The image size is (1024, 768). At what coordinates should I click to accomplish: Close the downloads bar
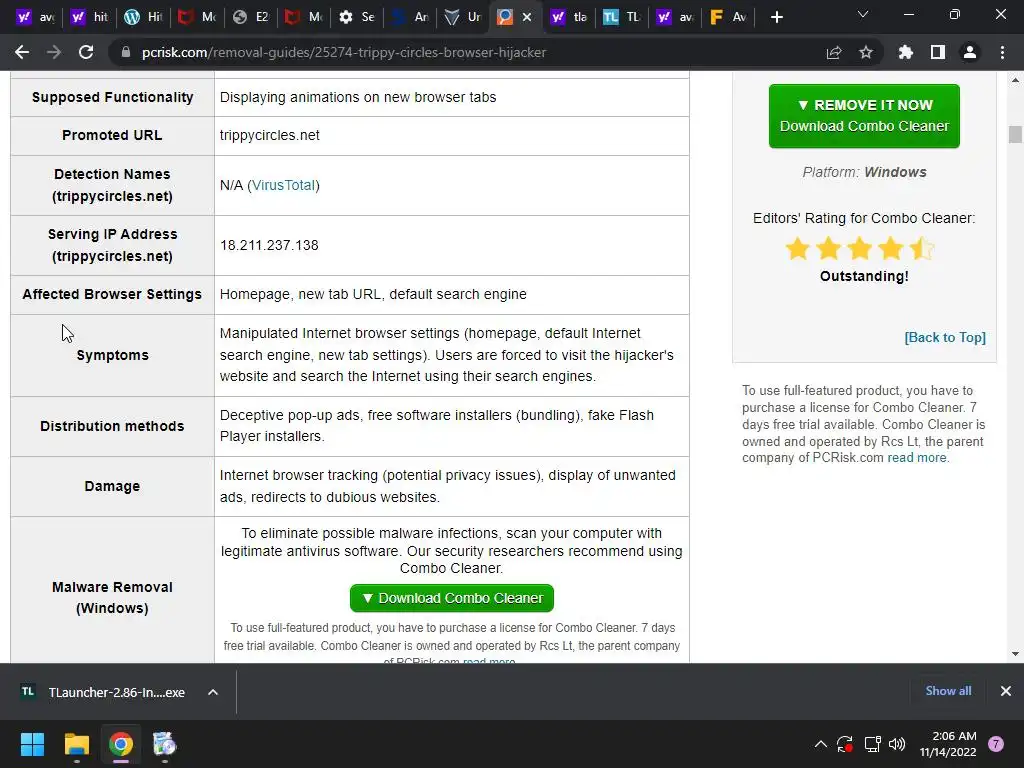point(1006,691)
